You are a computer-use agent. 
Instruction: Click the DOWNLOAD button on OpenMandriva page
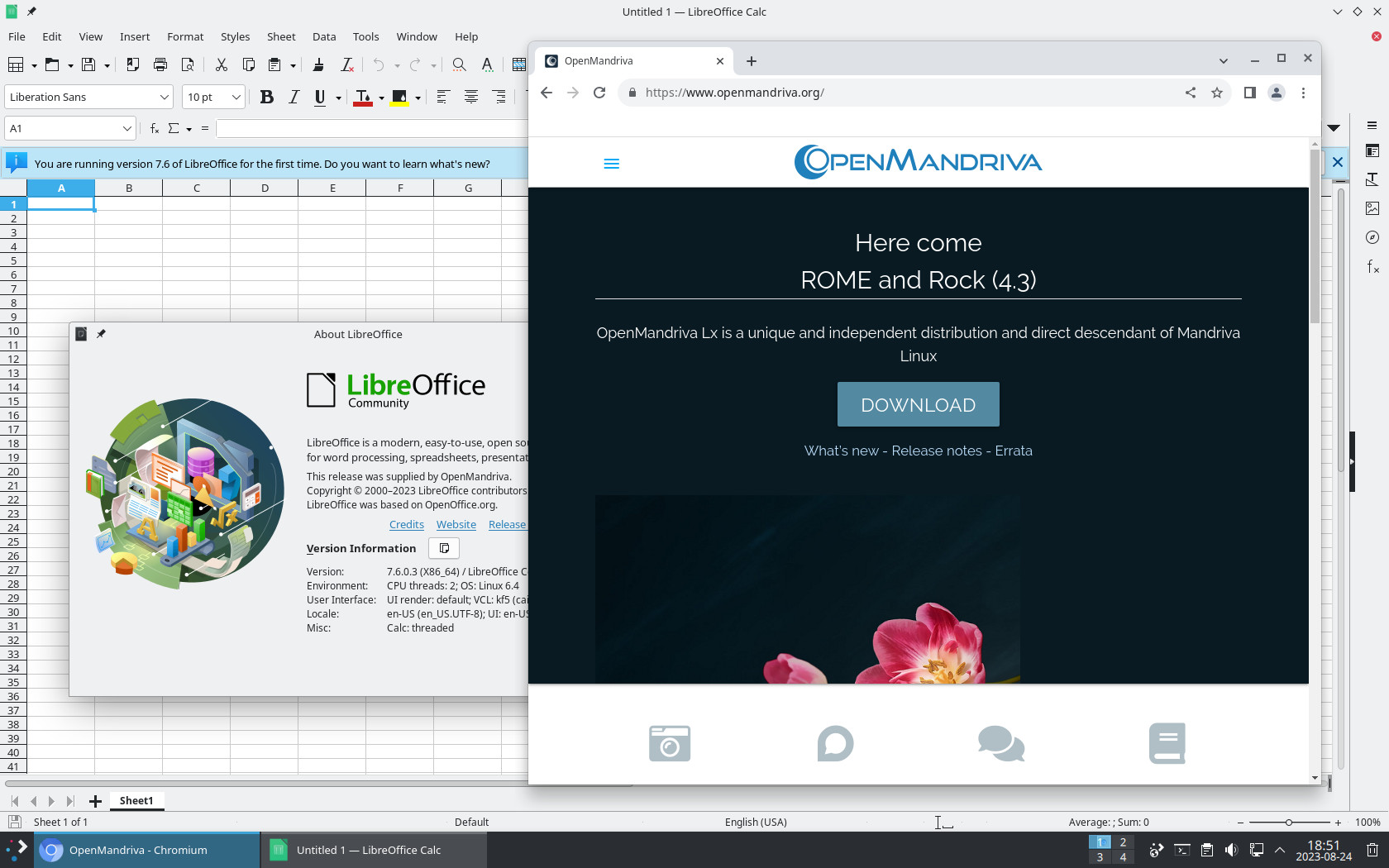(x=918, y=404)
